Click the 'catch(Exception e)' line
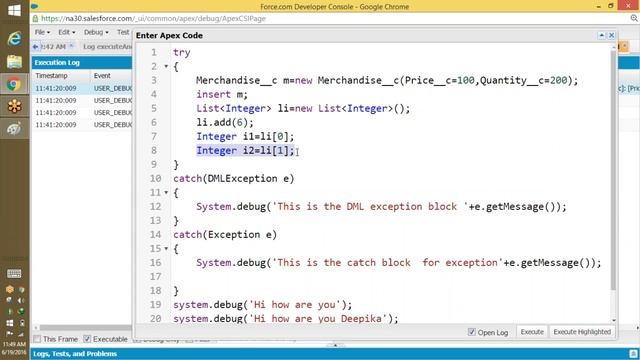 (225, 235)
